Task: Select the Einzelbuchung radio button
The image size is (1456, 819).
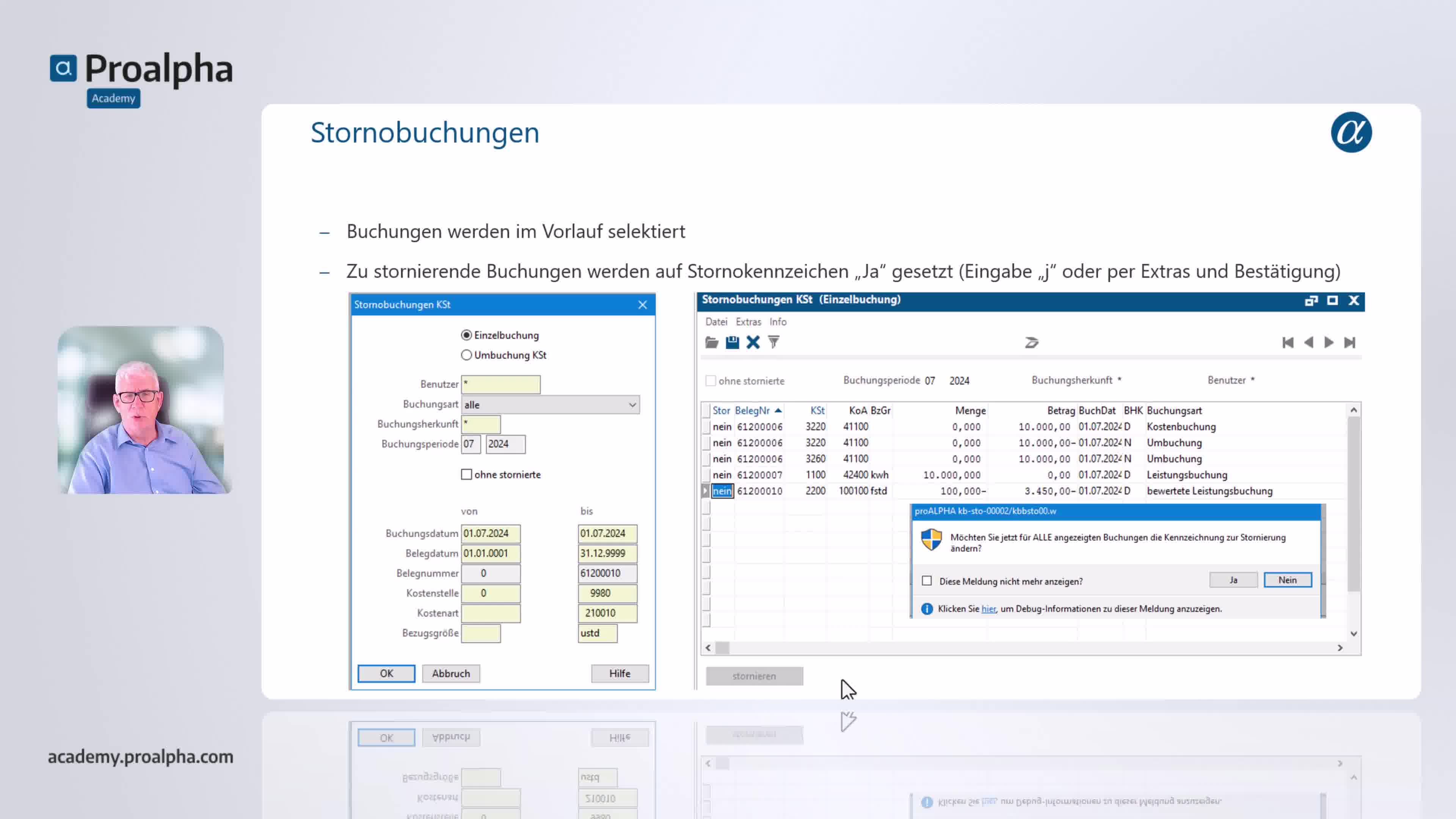Action: click(466, 335)
